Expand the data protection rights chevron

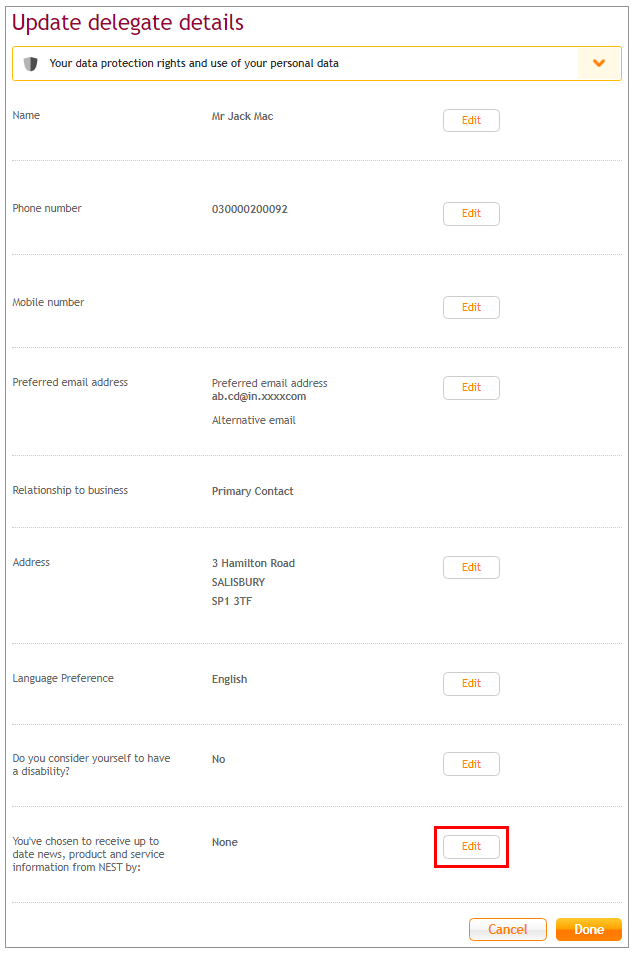click(599, 63)
